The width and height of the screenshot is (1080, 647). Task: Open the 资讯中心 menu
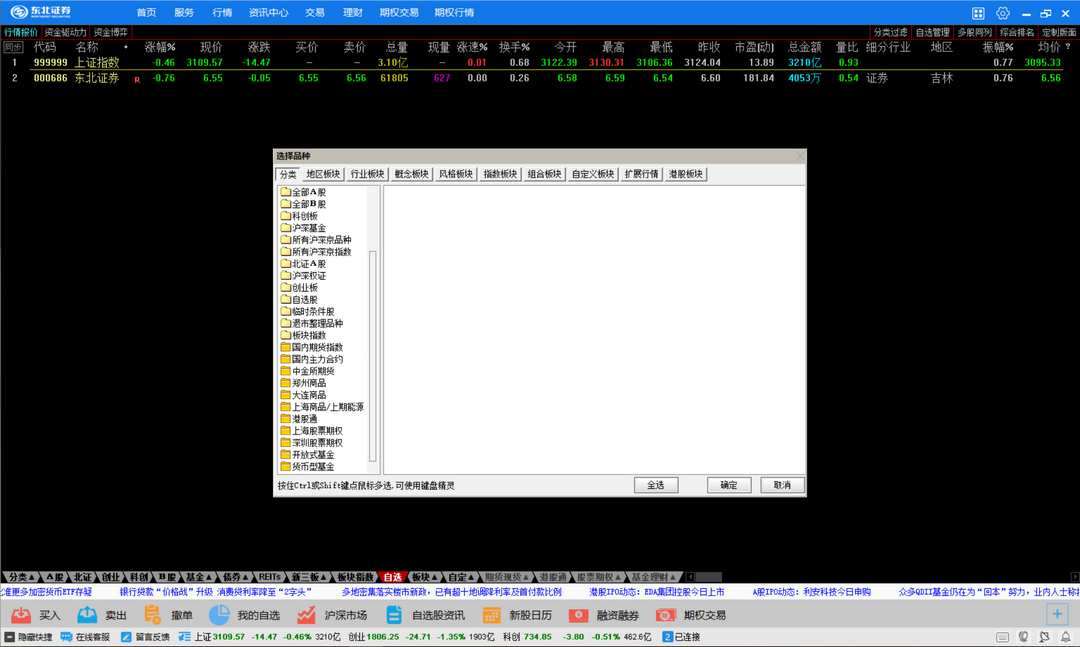click(x=268, y=13)
